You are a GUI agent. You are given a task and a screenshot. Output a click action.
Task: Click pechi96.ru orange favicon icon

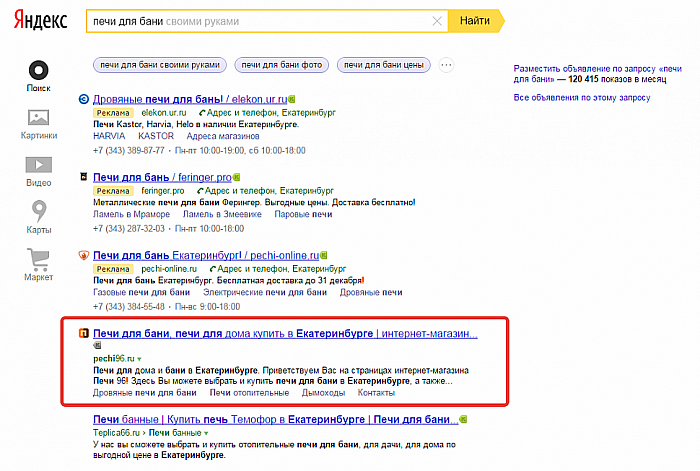point(83,333)
